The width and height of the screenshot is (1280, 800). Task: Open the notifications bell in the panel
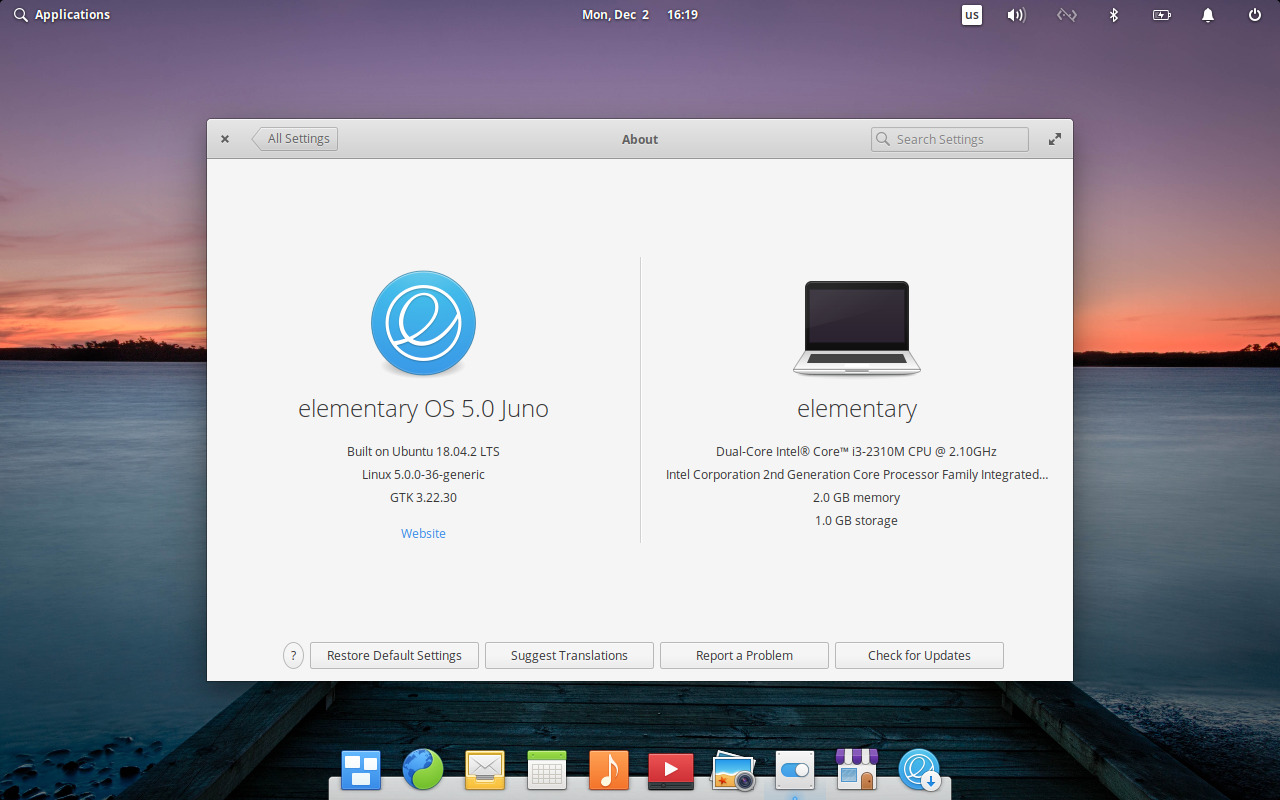point(1207,14)
